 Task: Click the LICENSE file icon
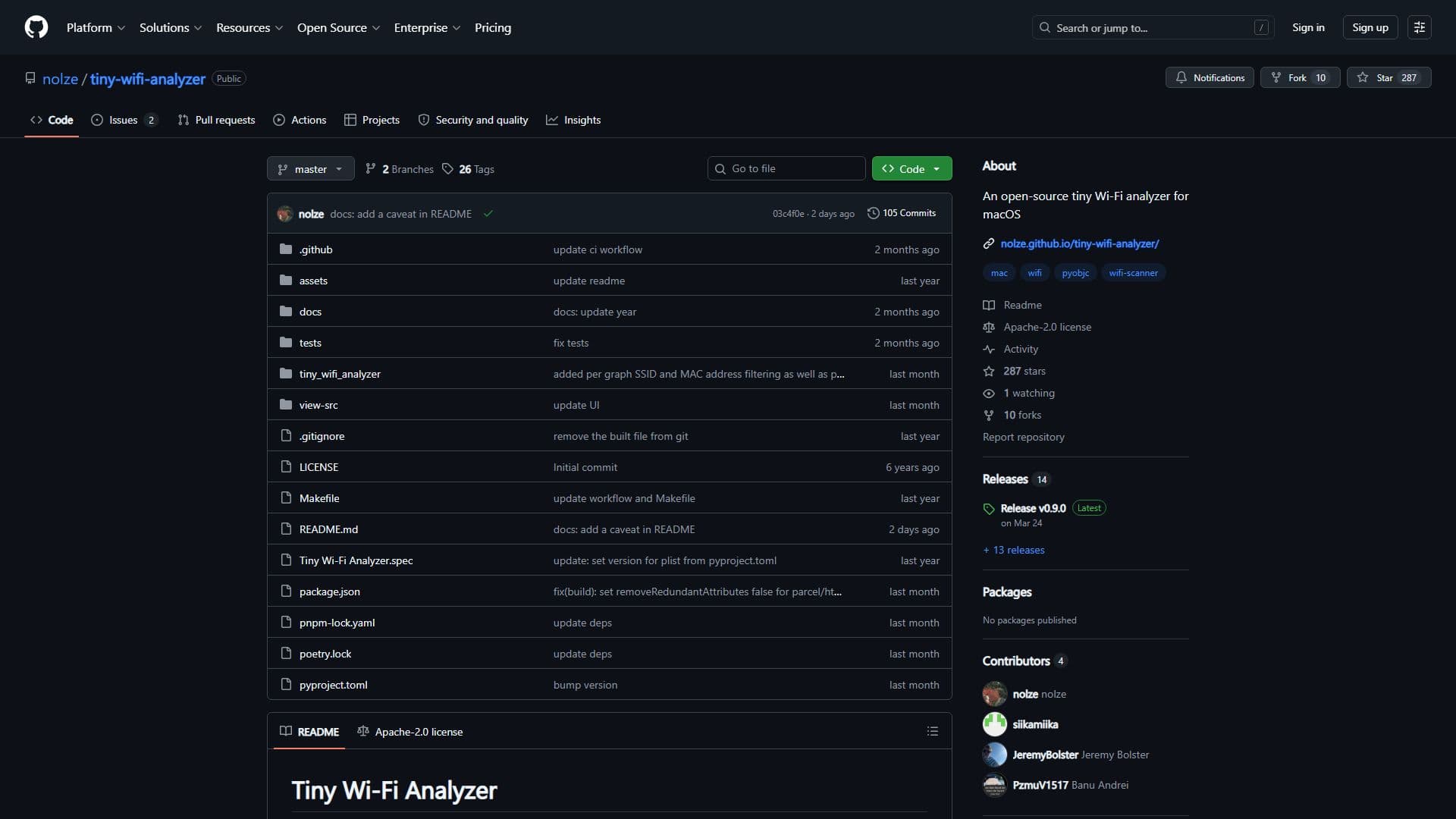point(286,467)
